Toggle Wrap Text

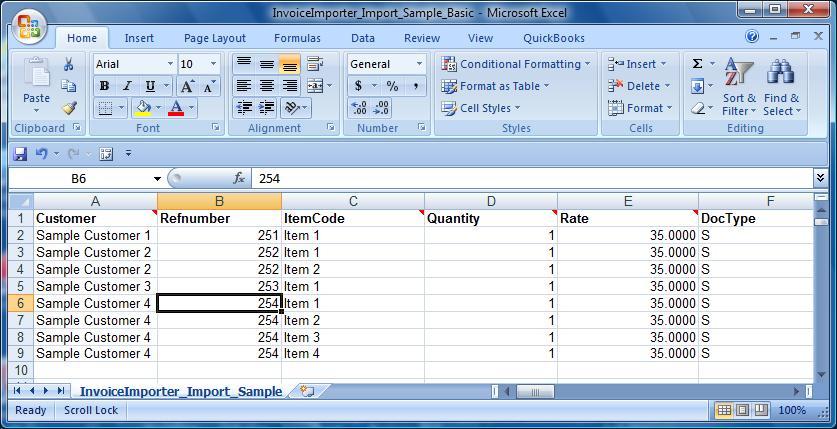[x=315, y=64]
